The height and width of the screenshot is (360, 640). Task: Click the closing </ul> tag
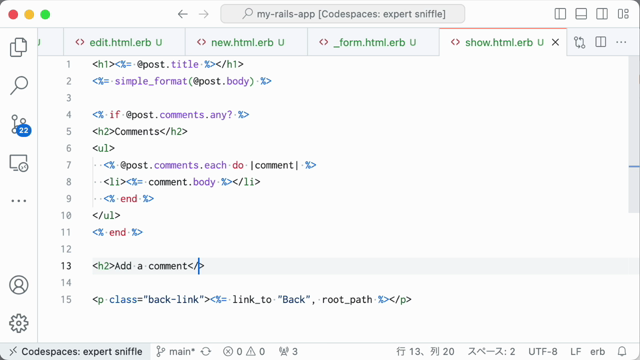(106, 216)
